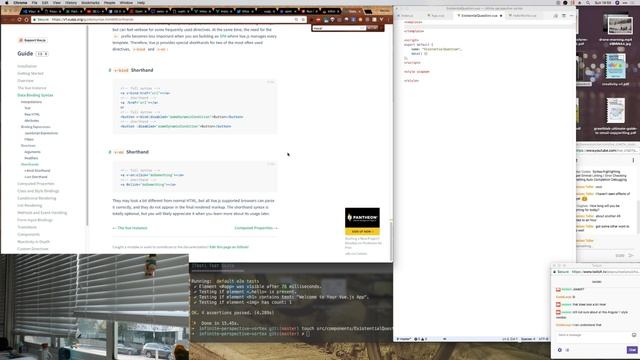Click the page search input field

pyautogui.click(x=339, y=28)
